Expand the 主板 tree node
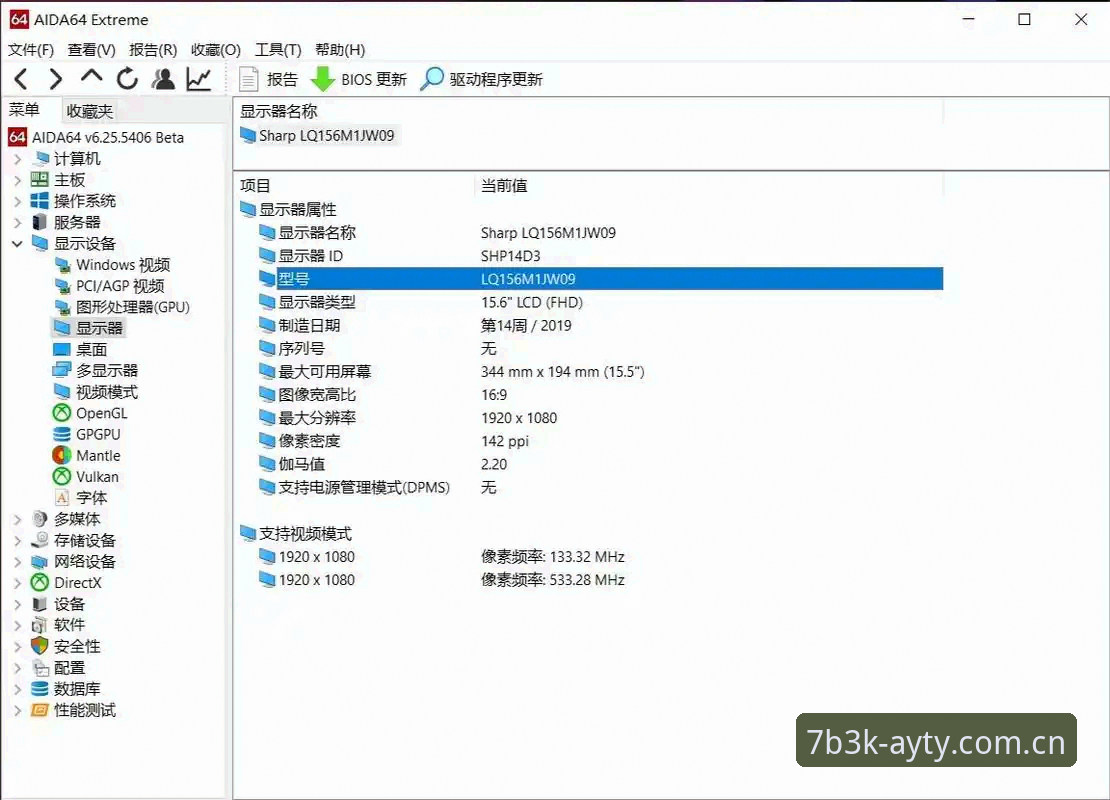This screenshot has height=800, width=1110. click(x=18, y=181)
